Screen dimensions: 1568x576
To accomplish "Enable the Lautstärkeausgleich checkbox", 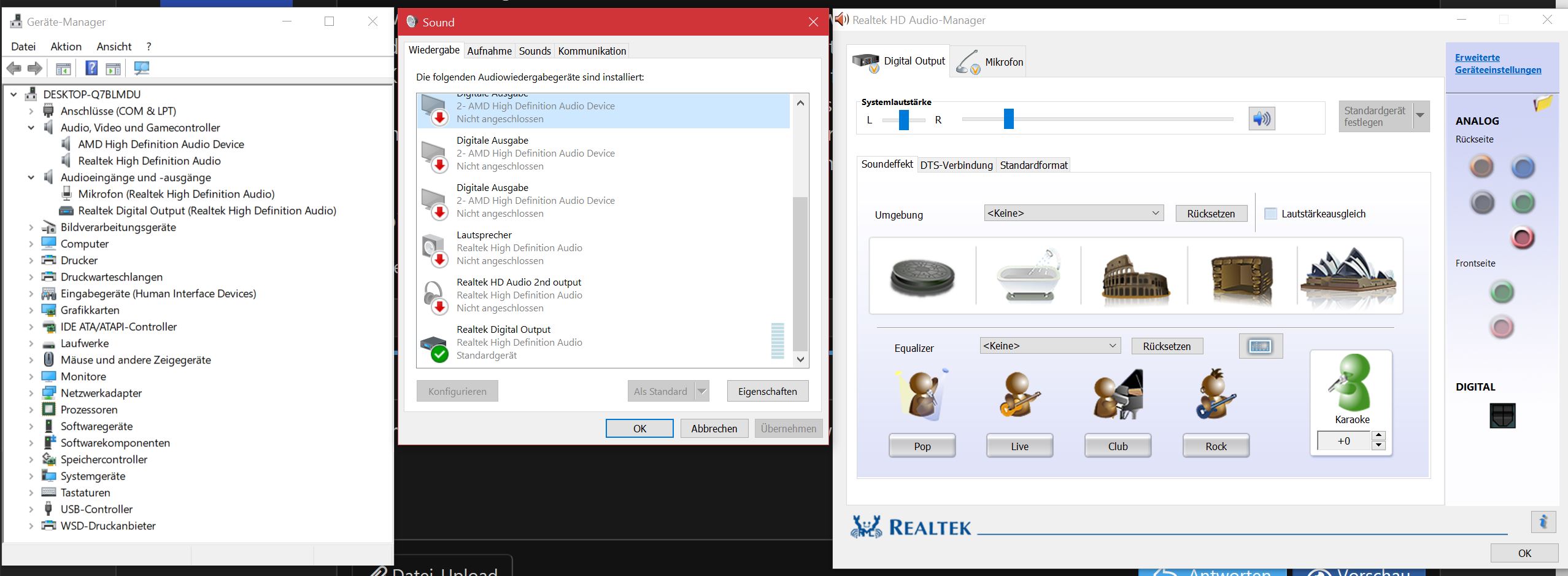I will pyautogui.click(x=1270, y=214).
